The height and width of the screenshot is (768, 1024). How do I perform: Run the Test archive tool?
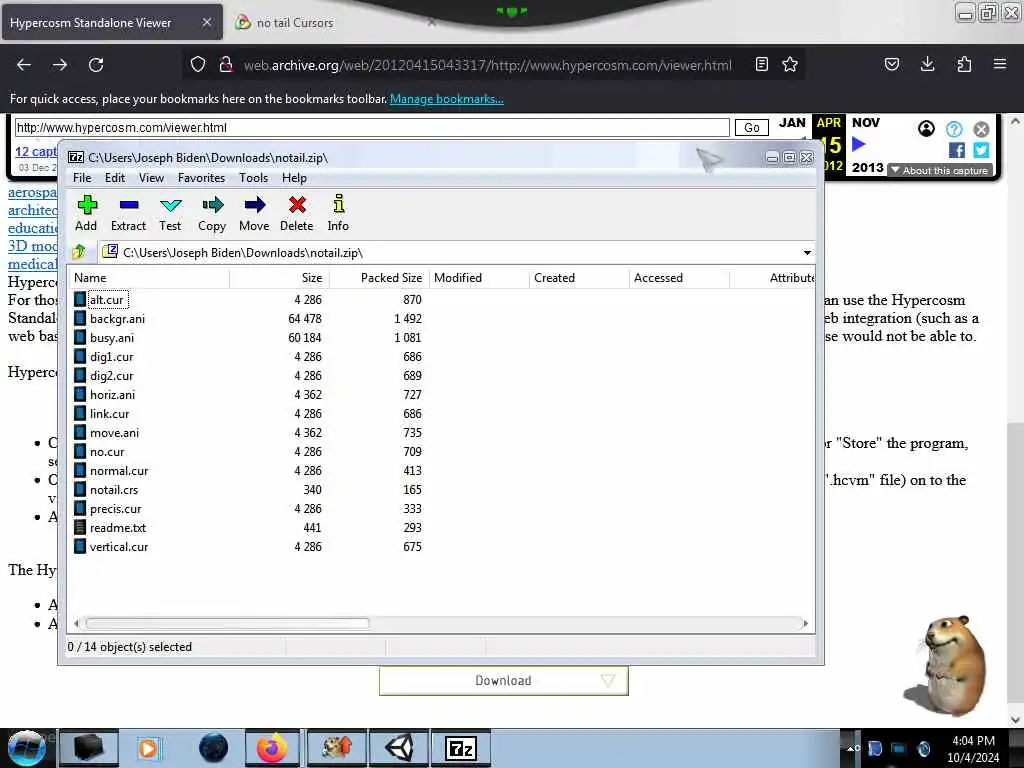coord(170,213)
